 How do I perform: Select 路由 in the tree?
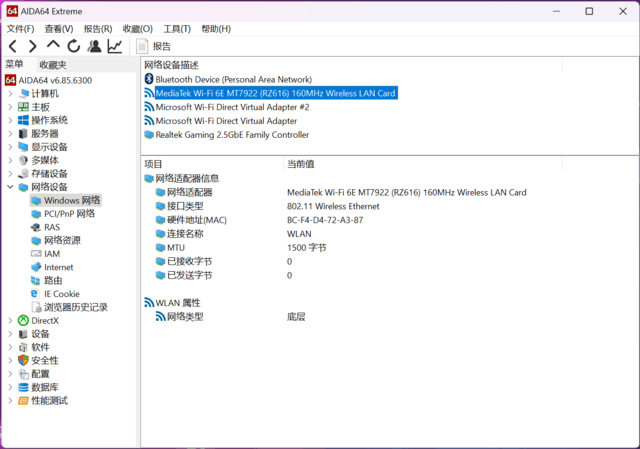point(53,280)
